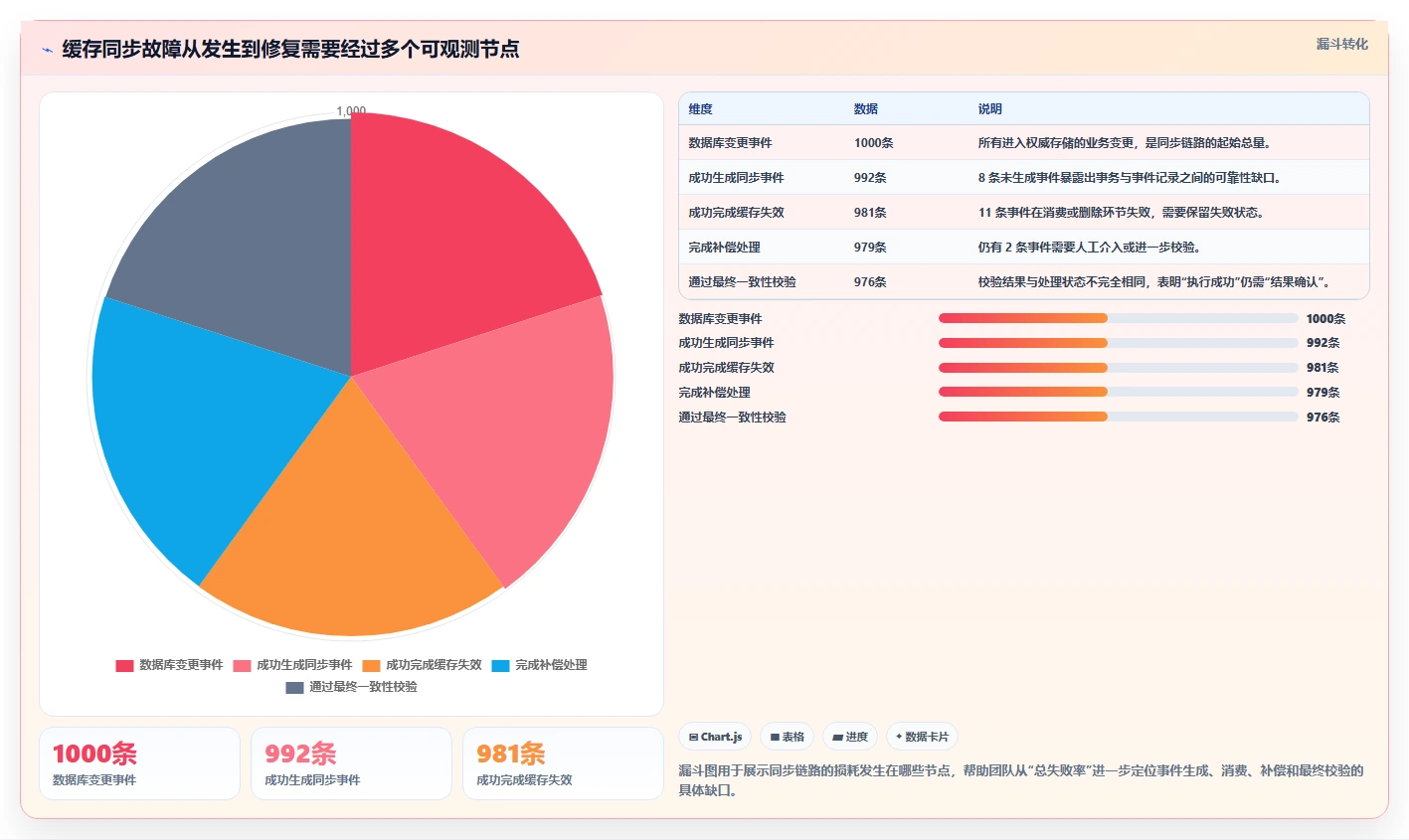Click the footer paragraph starting 漏斗图用于展示
The height and width of the screenshot is (840, 1409).
point(1021,780)
